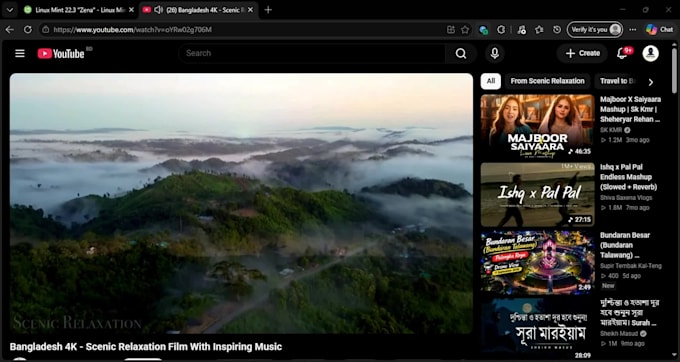
Task: Show more filter chips with right chevron
Action: 650,82
